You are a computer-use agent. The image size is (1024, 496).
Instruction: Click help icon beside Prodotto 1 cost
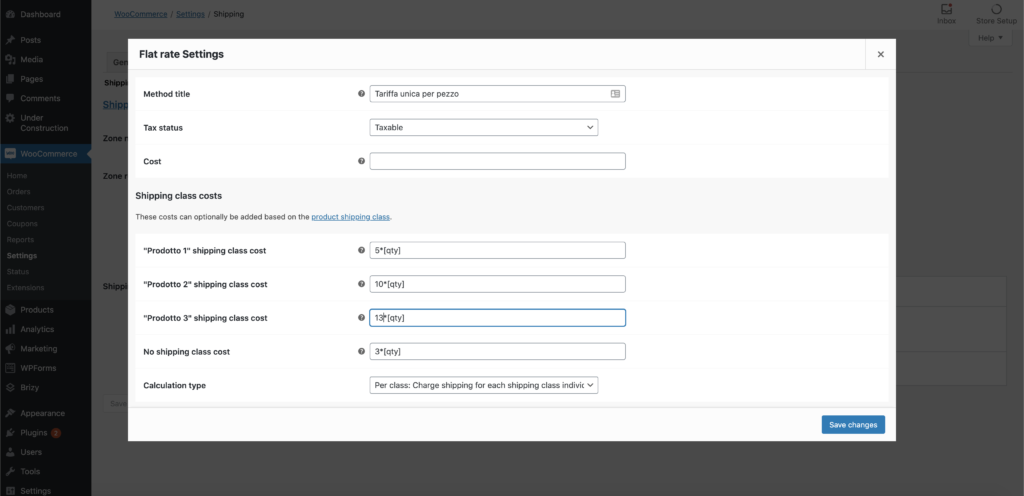pos(361,250)
